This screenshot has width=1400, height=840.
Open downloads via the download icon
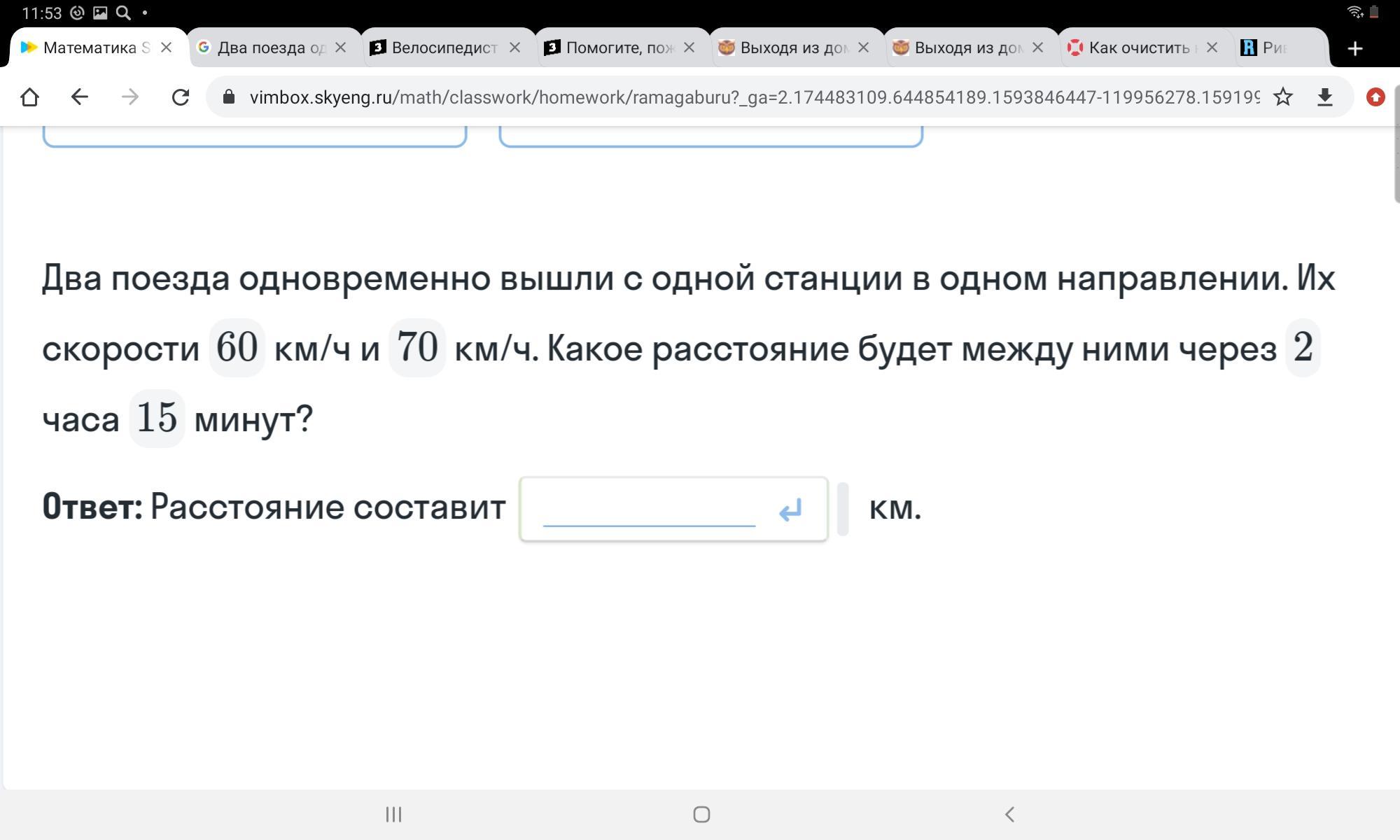1324,97
